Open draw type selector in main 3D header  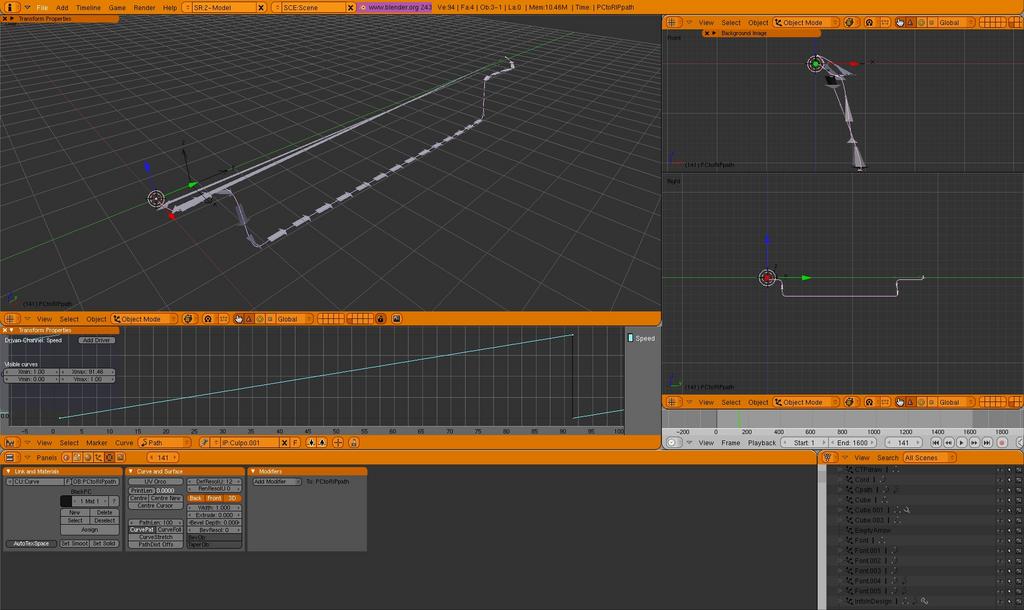click(x=188, y=319)
